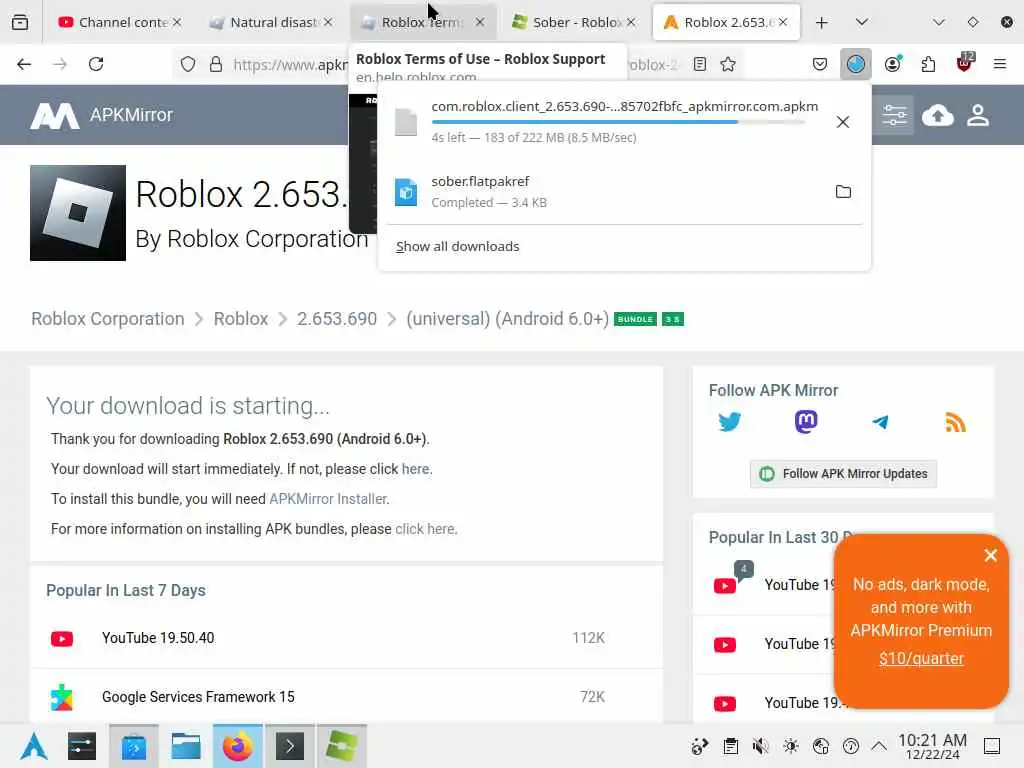Go back with the browser back arrow
The width and height of the screenshot is (1024, 768).
click(x=24, y=64)
